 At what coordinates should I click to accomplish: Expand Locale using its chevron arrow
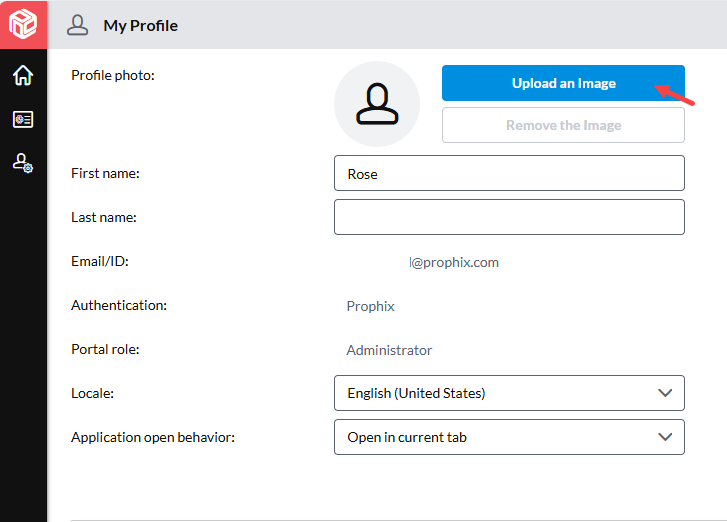point(665,393)
